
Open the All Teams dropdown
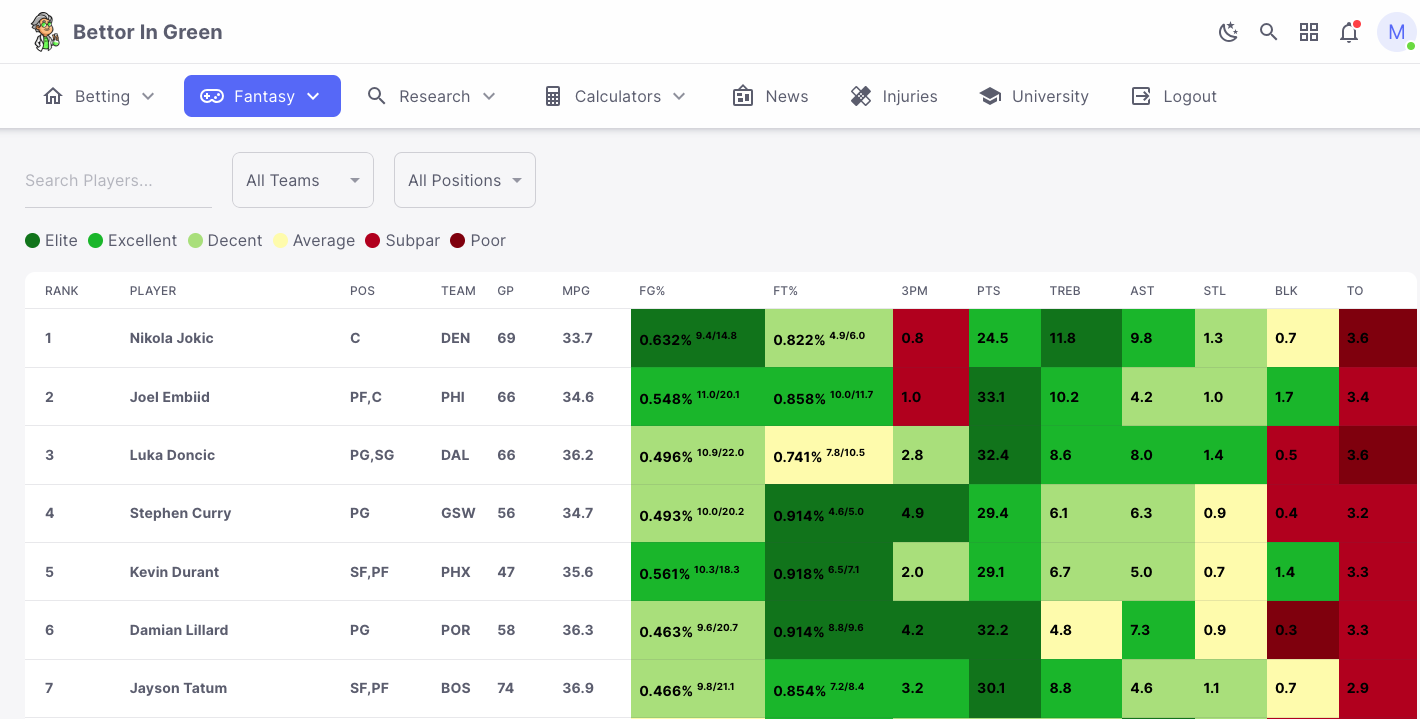click(303, 180)
